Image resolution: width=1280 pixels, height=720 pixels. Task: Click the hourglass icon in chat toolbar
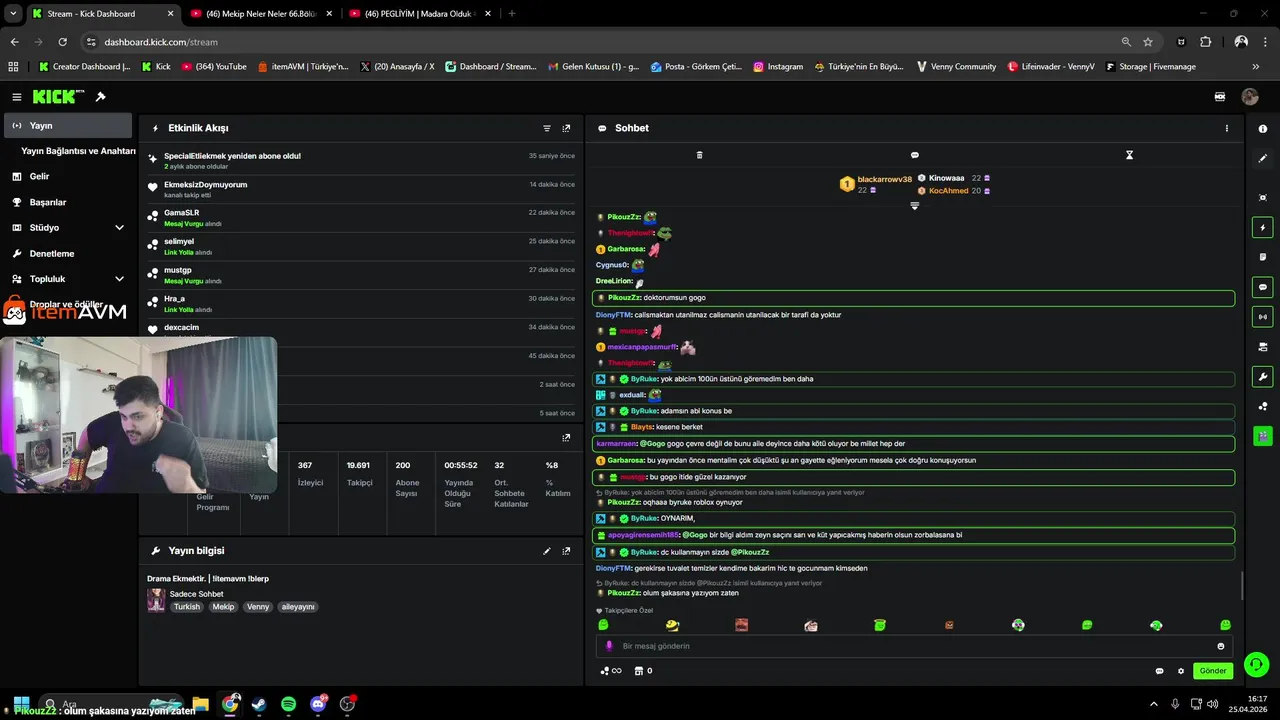point(1129,155)
